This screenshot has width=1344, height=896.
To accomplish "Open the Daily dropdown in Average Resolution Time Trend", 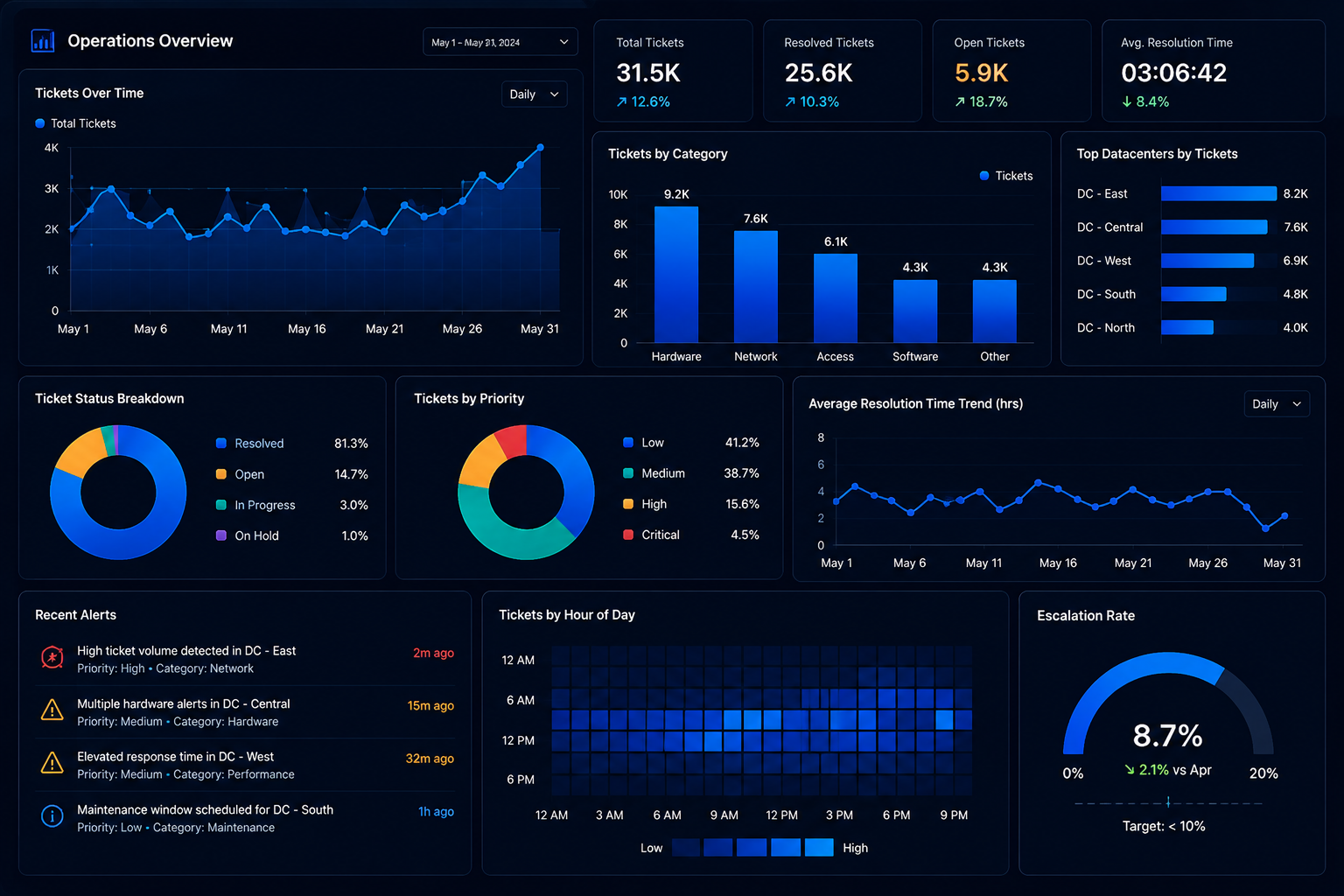I will point(1277,404).
